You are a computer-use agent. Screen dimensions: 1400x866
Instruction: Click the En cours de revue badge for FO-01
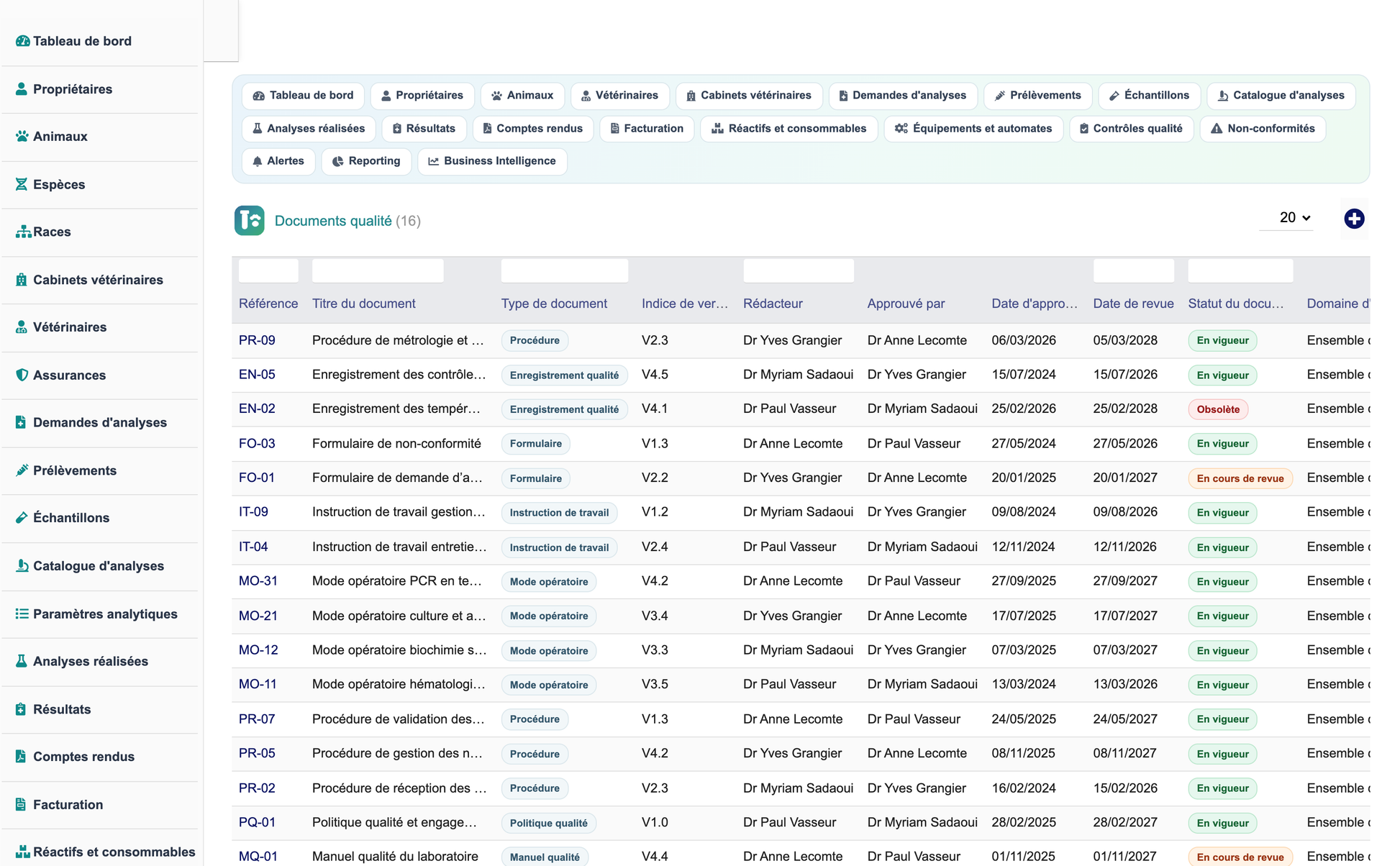[x=1240, y=478]
